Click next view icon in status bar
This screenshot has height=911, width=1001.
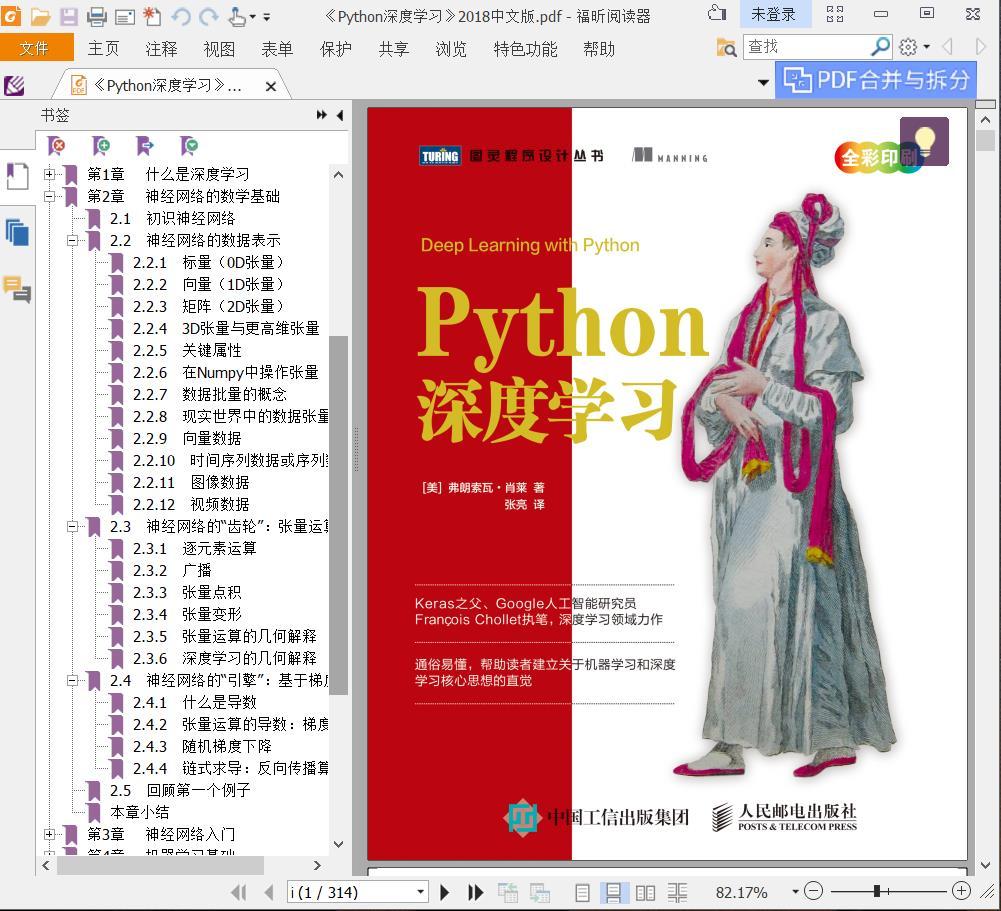tap(539, 892)
